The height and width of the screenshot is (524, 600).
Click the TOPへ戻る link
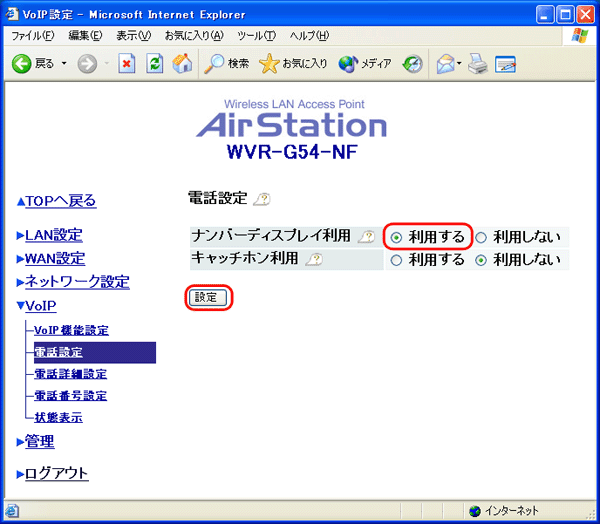click(x=60, y=201)
